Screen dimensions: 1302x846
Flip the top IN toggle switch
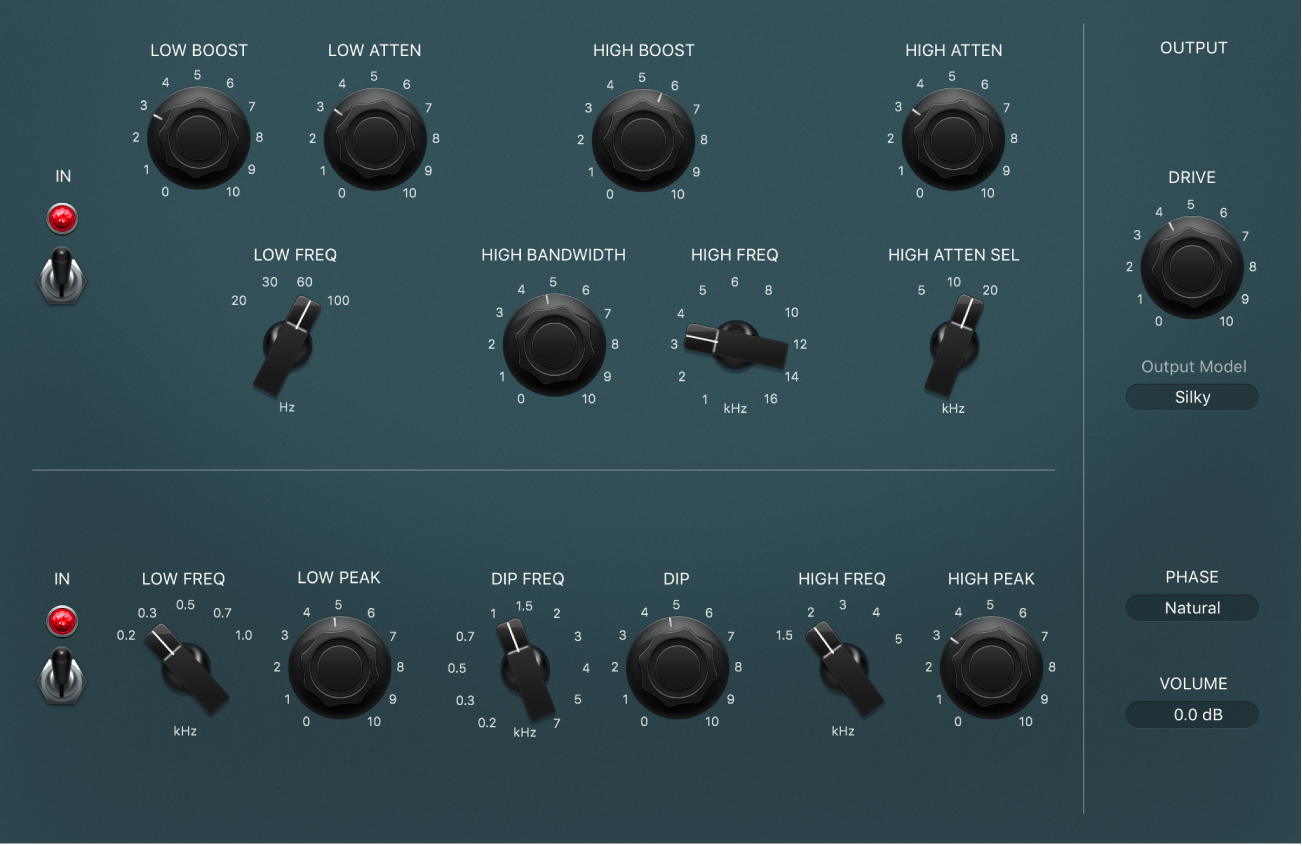tap(62, 278)
